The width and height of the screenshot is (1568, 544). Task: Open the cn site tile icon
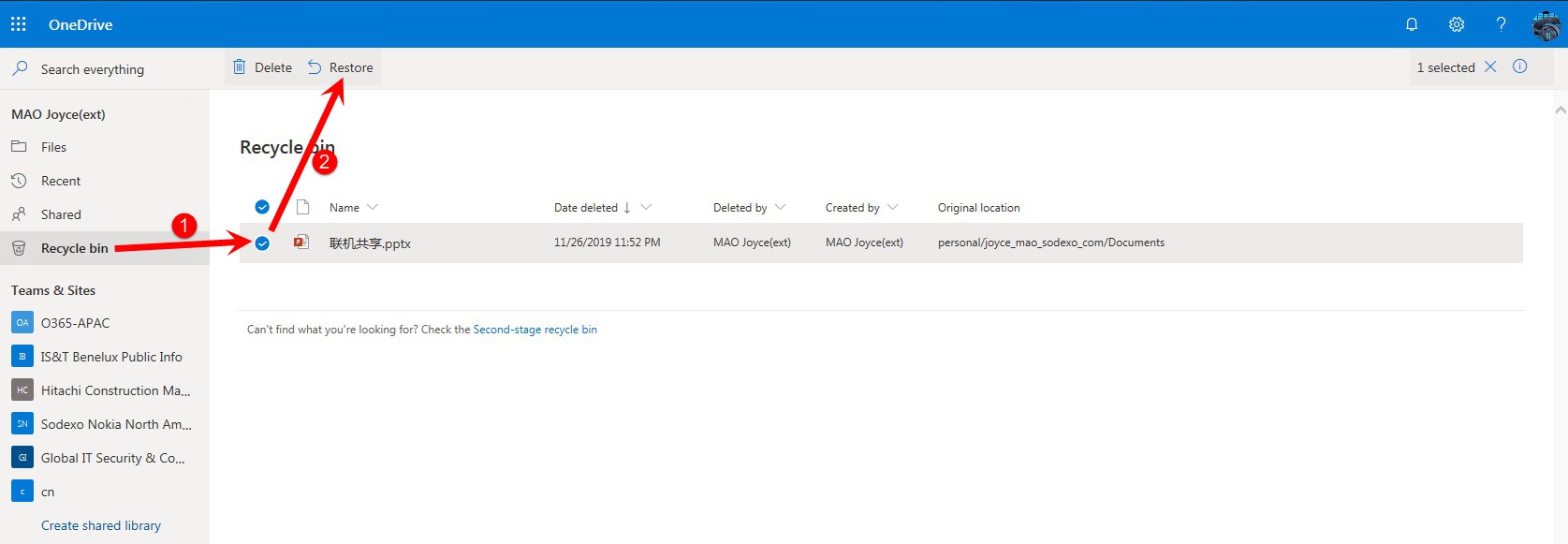(x=22, y=492)
